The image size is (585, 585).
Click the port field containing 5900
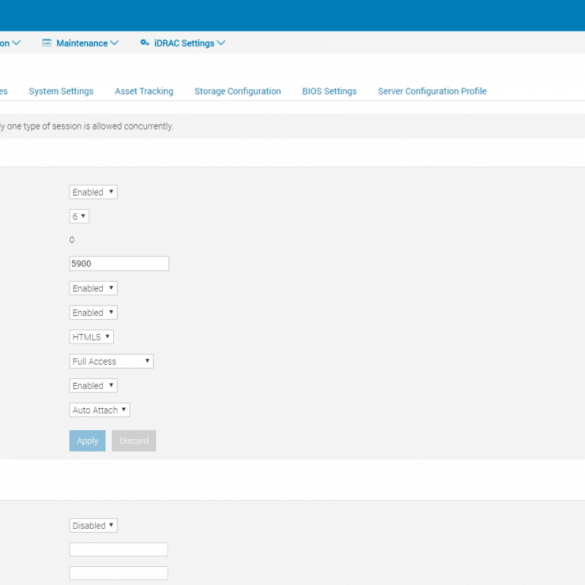tap(119, 263)
